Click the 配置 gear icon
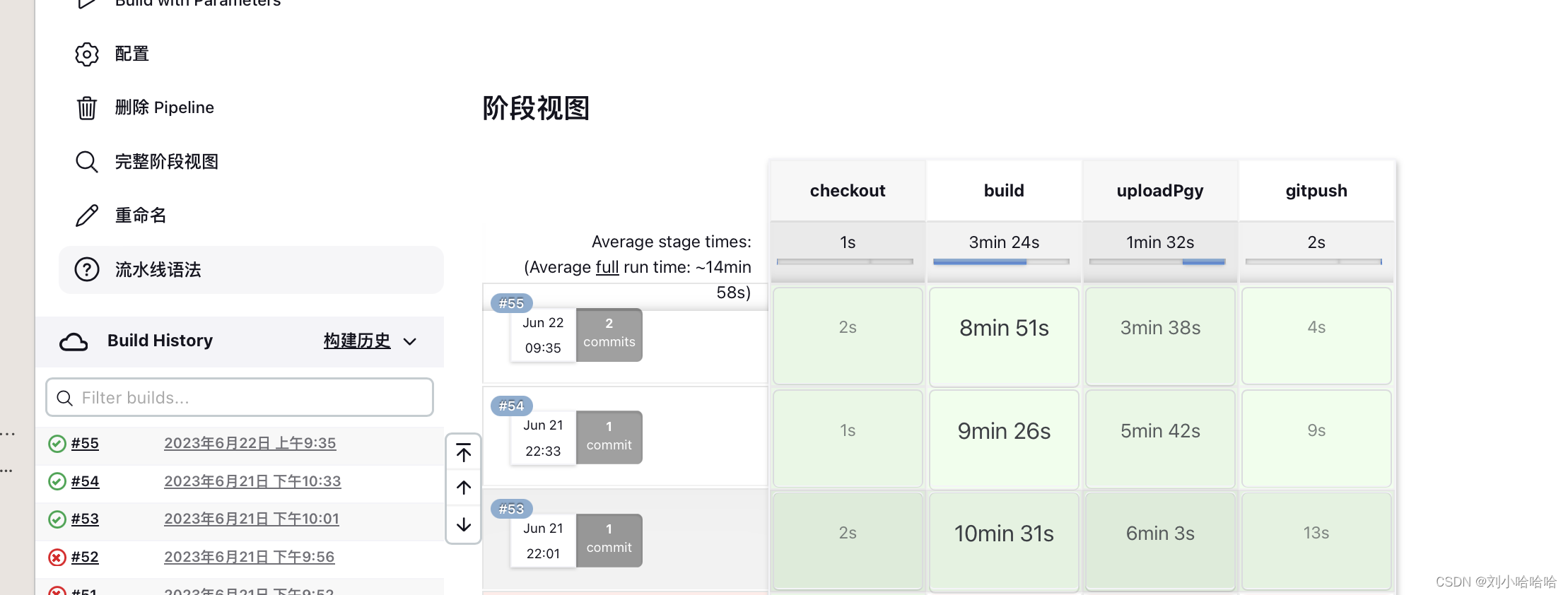1568x595 pixels. point(87,54)
